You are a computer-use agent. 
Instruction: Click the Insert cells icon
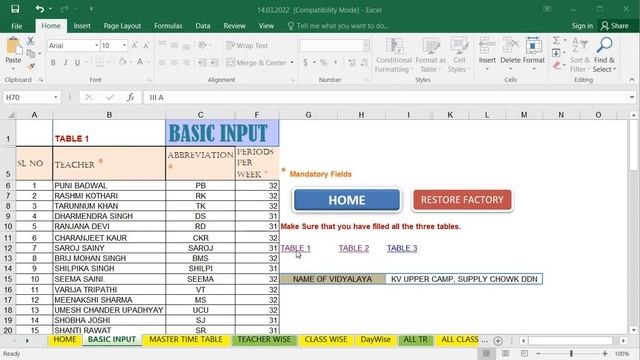(487, 46)
